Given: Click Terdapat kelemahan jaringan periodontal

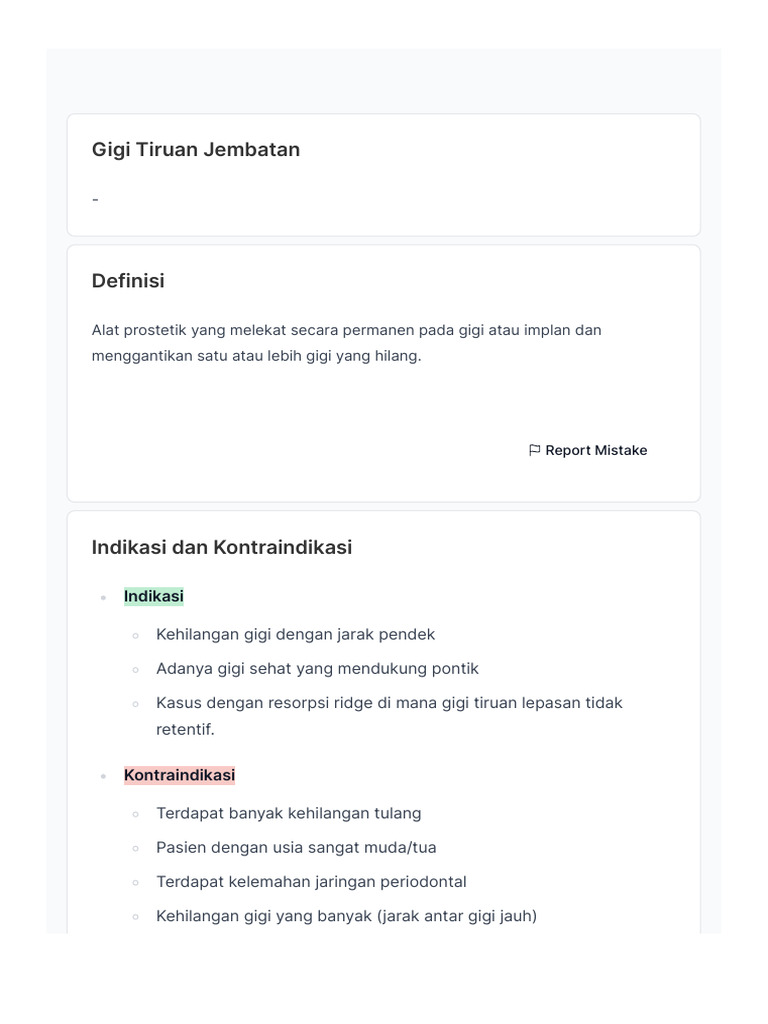Looking at the screenshot, I should (x=311, y=881).
